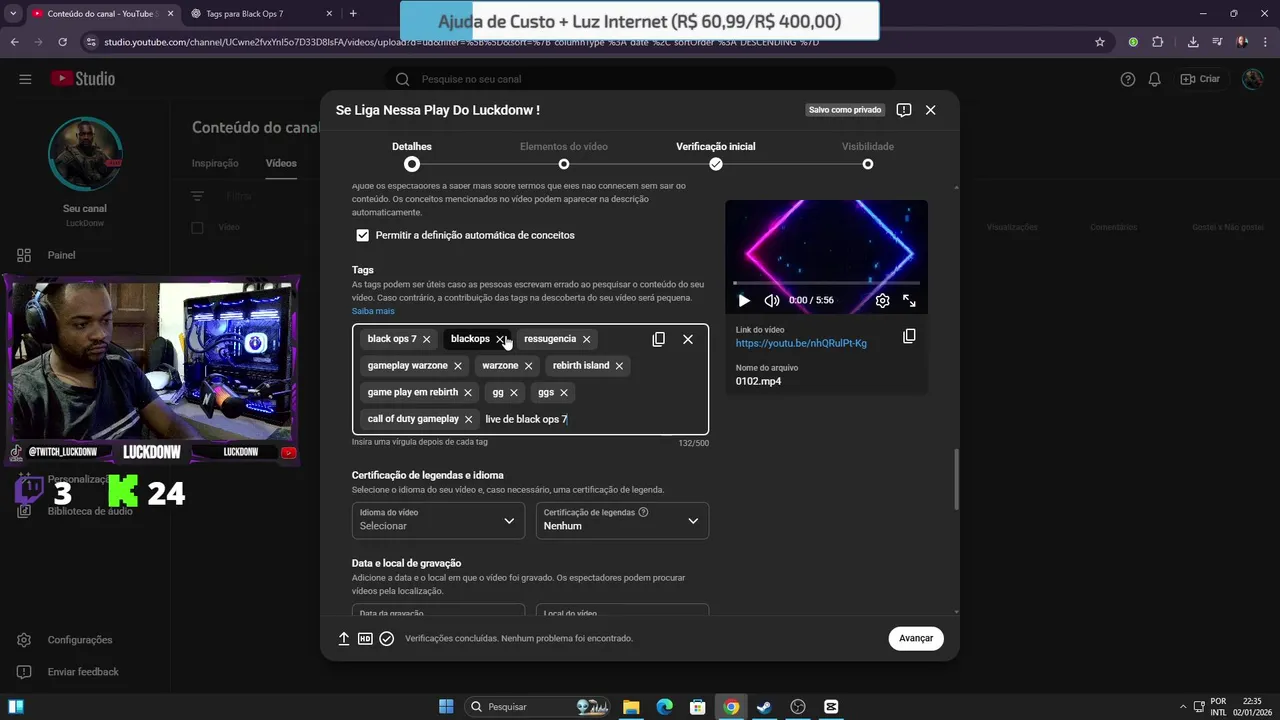Open the channel account avatar

[x=1252, y=79]
